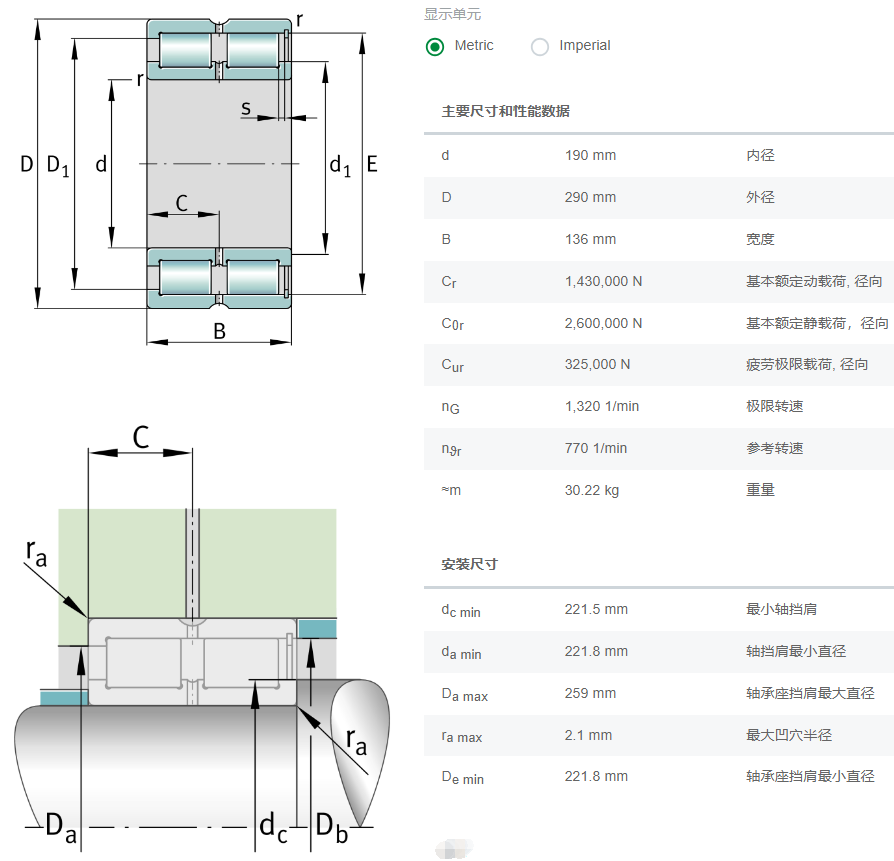Click the 1,320 1/min limiting speed value
Image resolution: width=894 pixels, height=861 pixels.
coord(602,406)
